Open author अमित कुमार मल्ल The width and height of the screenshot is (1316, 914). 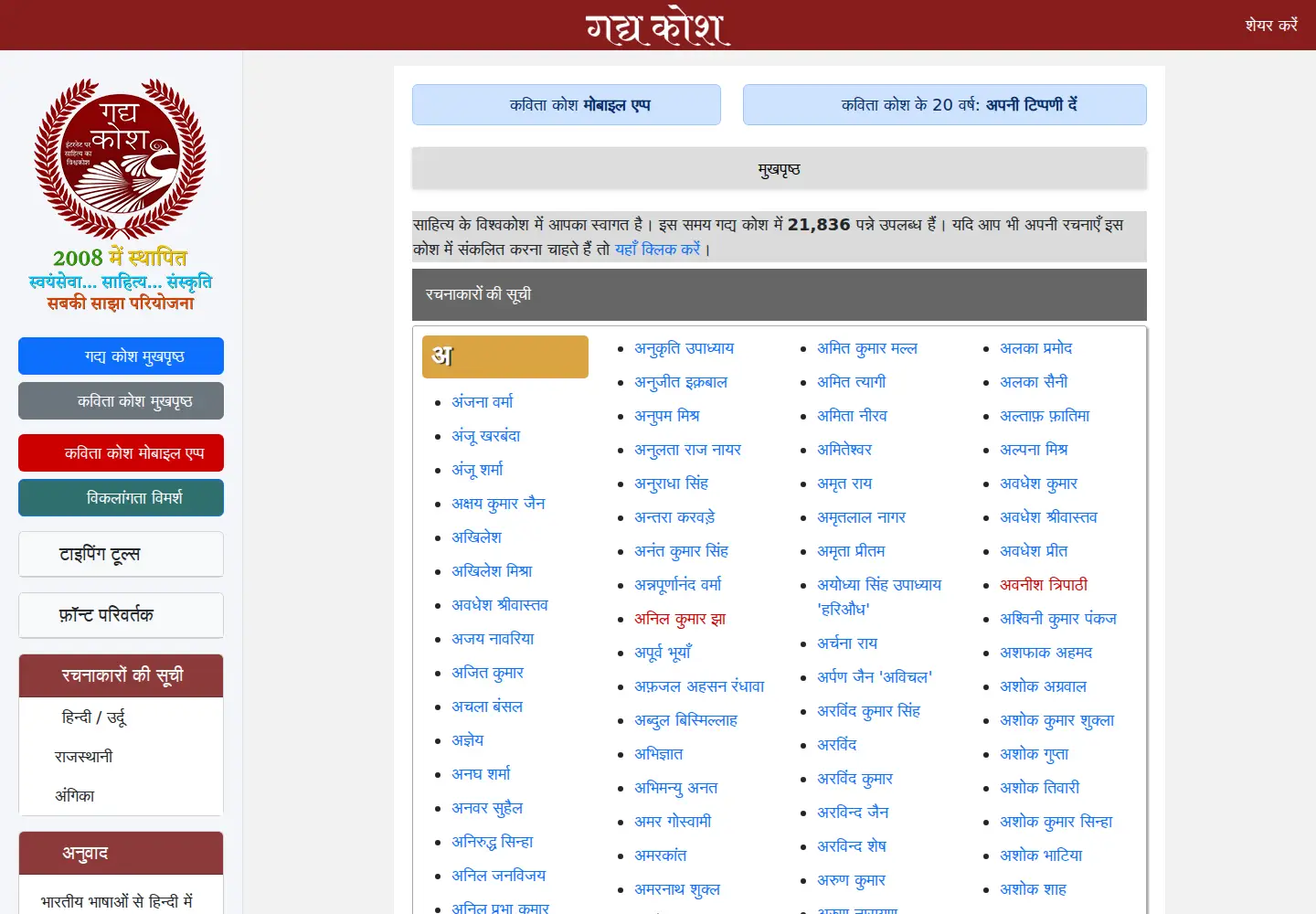867,348
